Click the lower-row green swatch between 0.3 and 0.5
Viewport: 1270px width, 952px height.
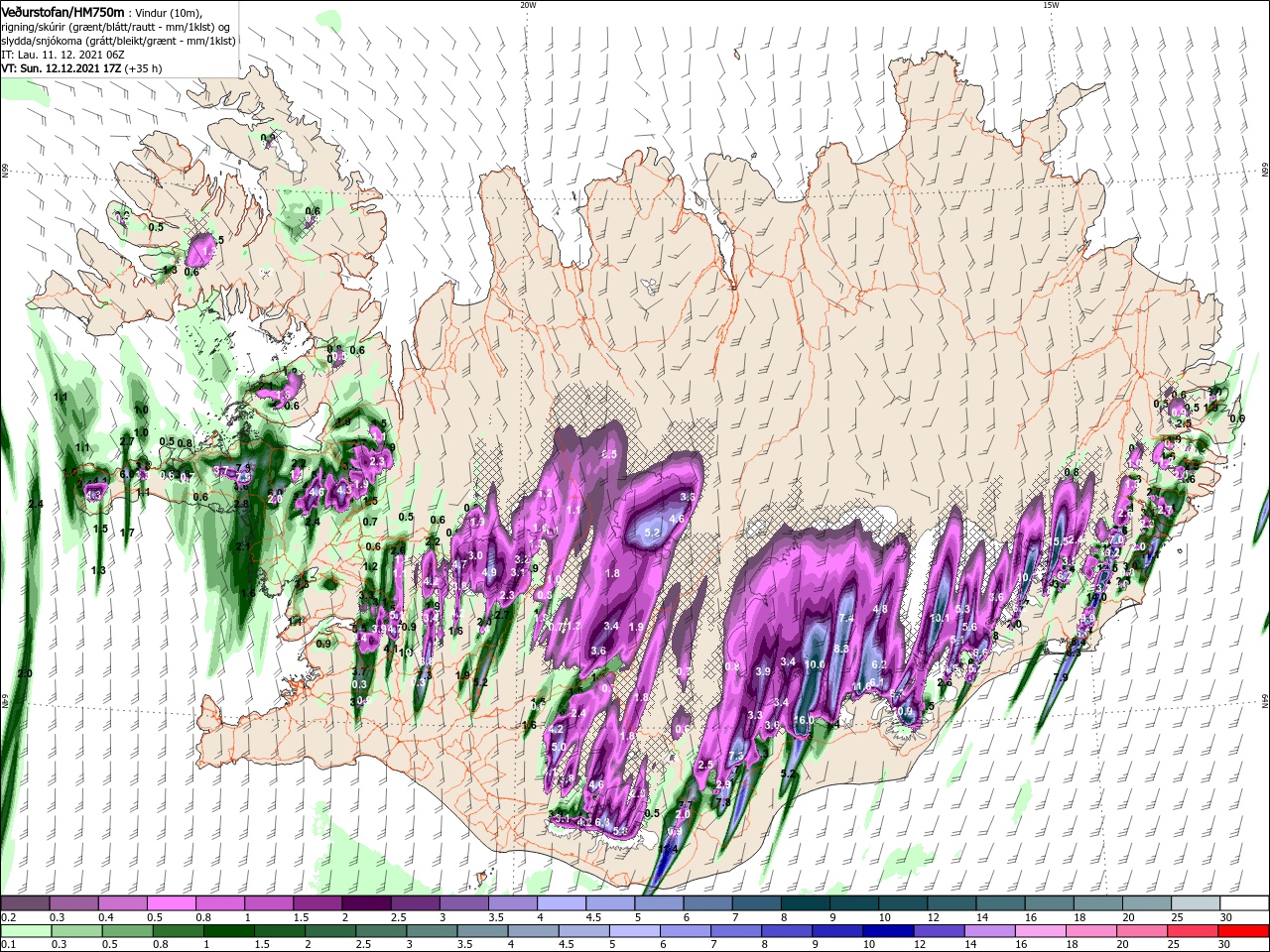(76, 931)
